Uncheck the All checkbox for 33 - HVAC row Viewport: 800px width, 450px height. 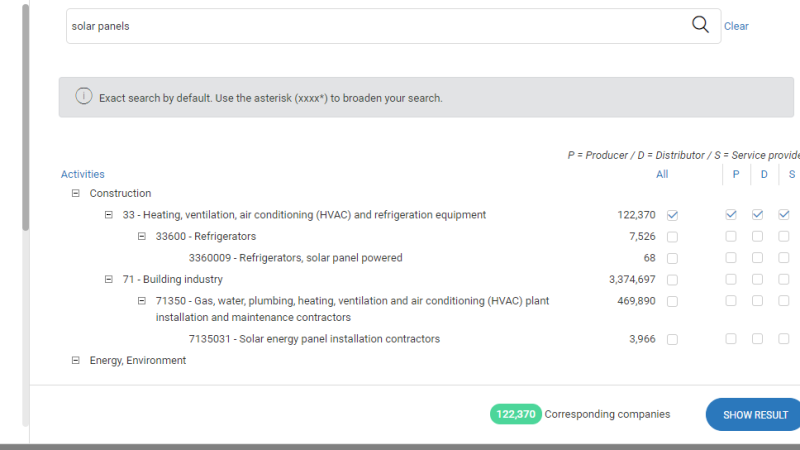pyautogui.click(x=672, y=215)
